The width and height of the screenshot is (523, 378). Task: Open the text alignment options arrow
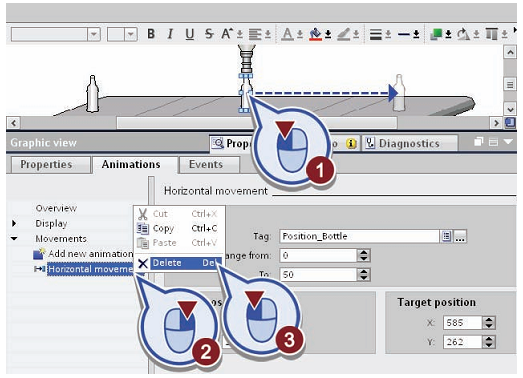coord(268,34)
